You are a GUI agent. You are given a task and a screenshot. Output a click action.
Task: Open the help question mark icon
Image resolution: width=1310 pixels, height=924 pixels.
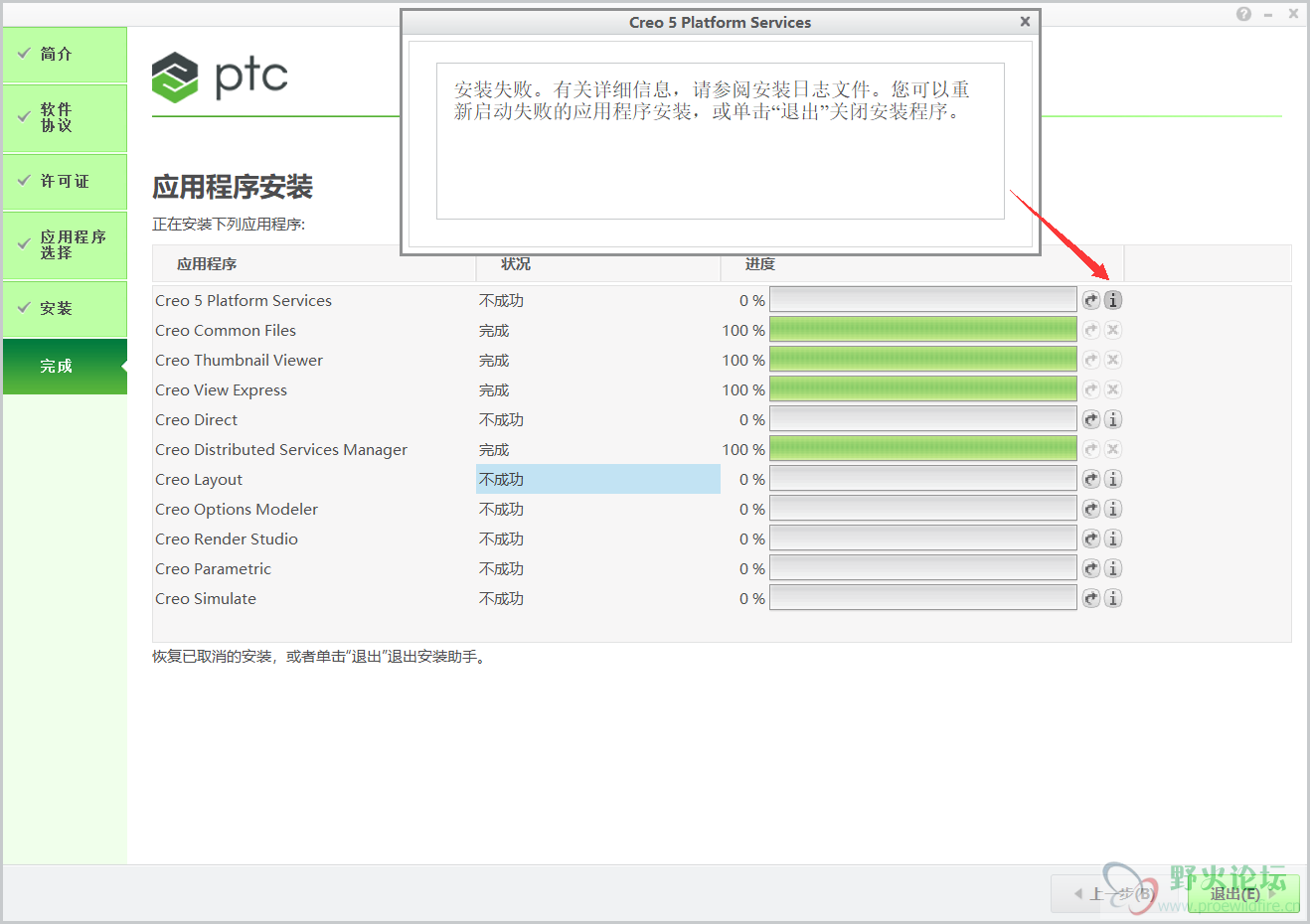tap(1244, 14)
